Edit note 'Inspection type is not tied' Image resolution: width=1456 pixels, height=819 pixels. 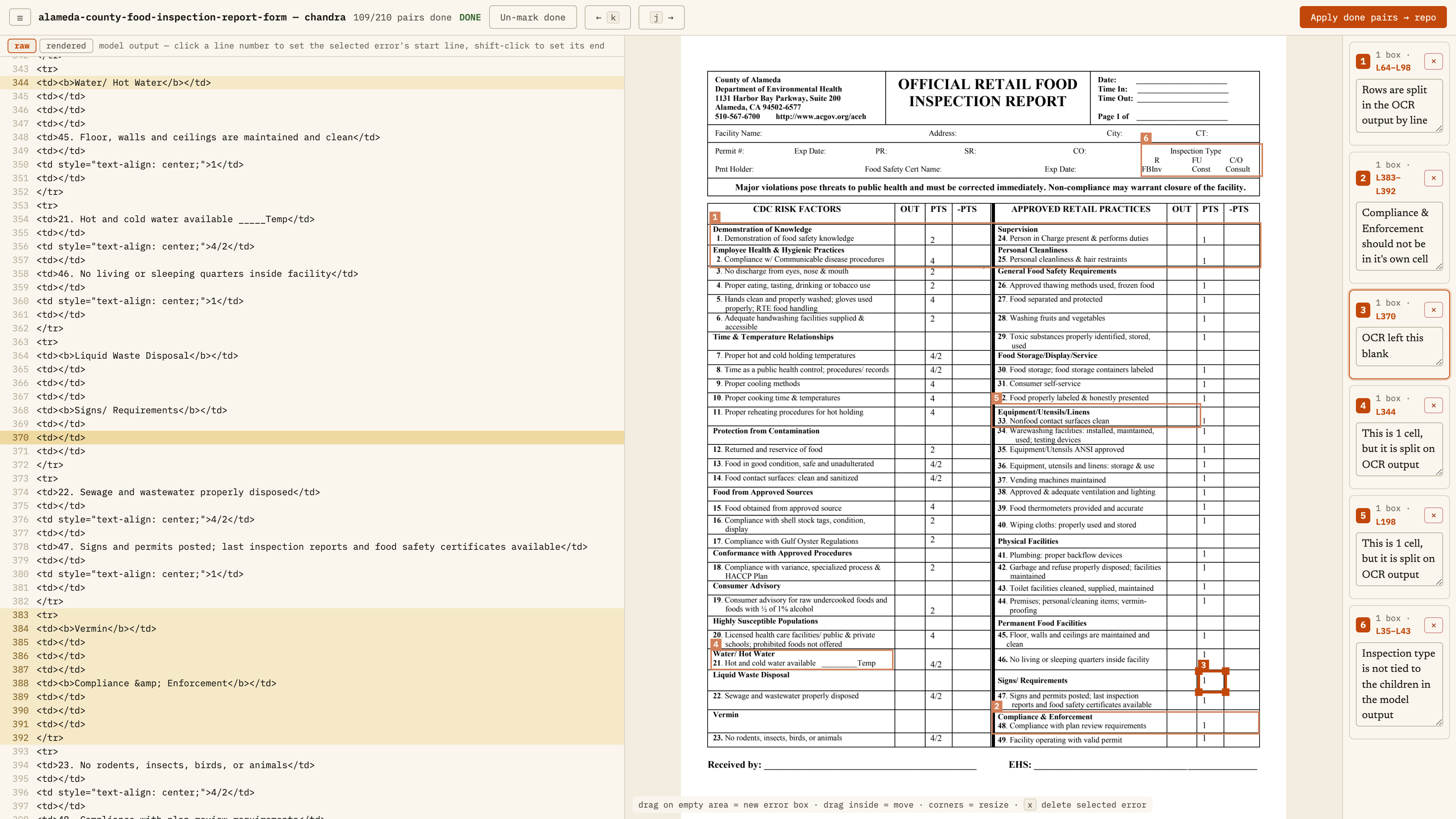click(1400, 684)
